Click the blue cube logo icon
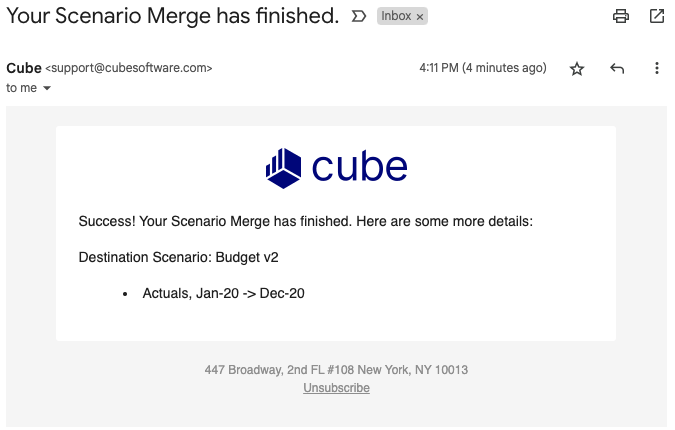Screen dimensions: 675x430 283,168
